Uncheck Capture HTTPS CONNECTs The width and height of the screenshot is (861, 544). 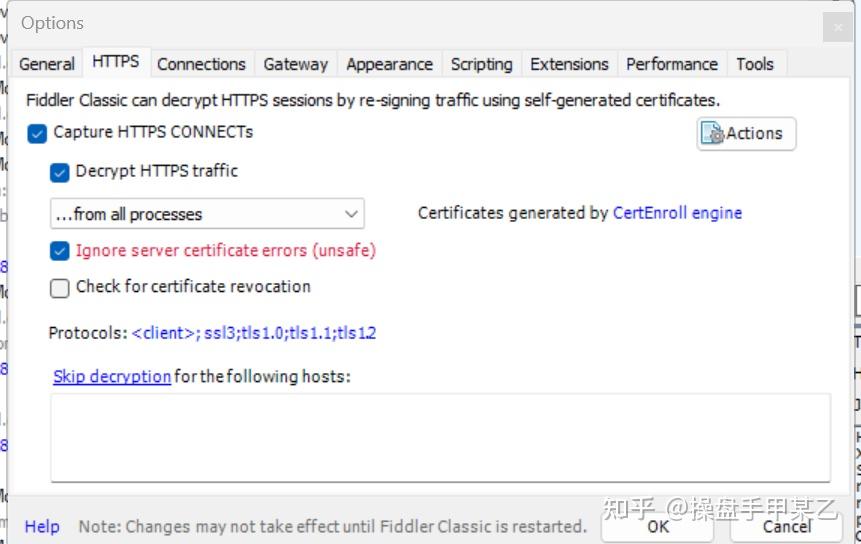(38, 133)
